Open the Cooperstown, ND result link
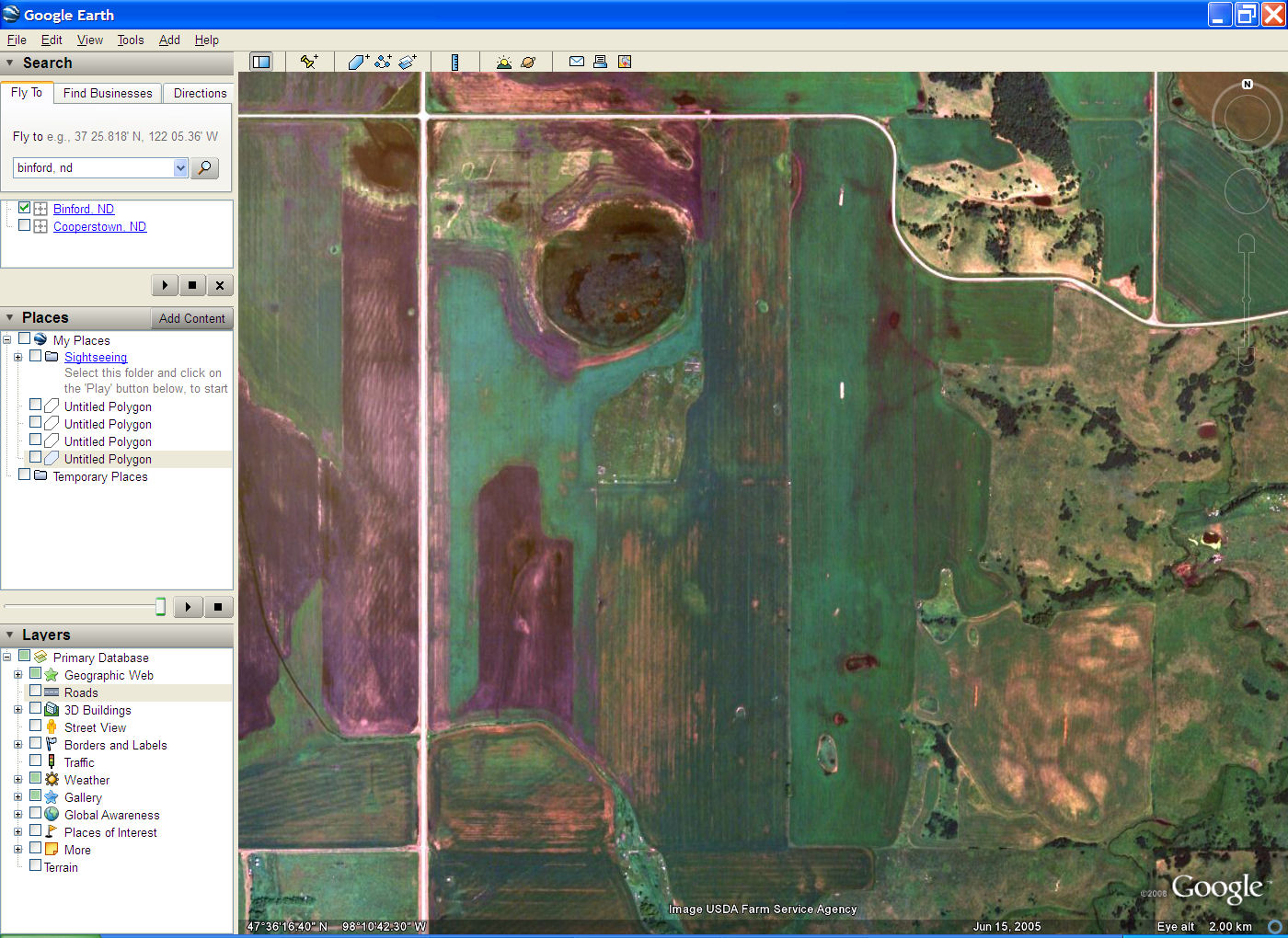 pyautogui.click(x=99, y=226)
